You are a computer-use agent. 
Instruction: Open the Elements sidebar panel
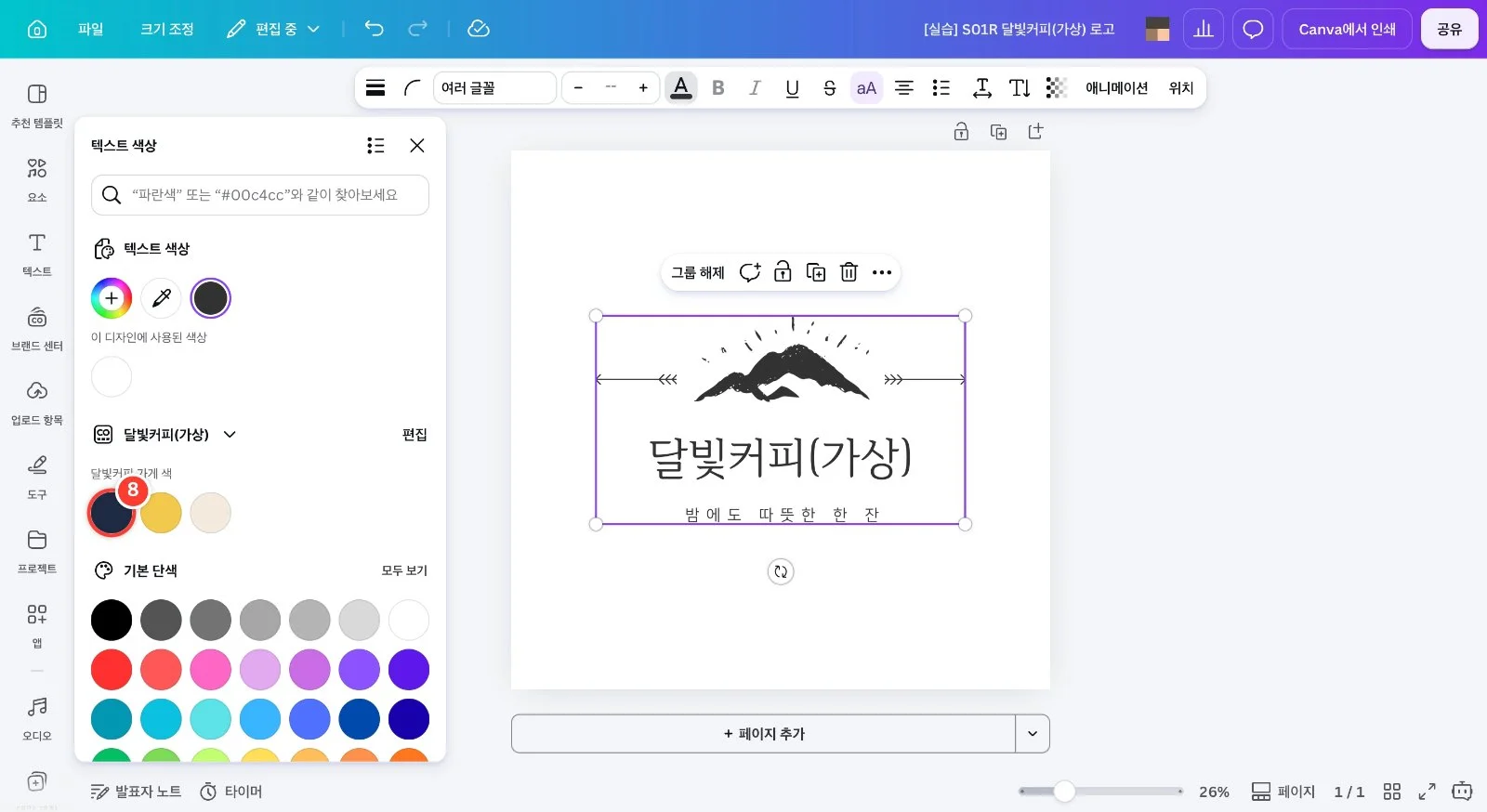[x=37, y=179]
